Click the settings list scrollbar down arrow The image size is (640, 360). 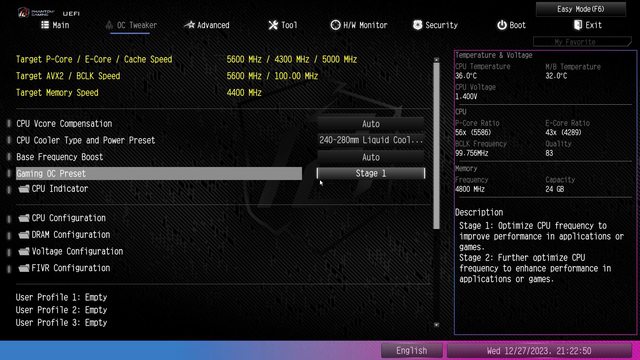tap(436, 325)
